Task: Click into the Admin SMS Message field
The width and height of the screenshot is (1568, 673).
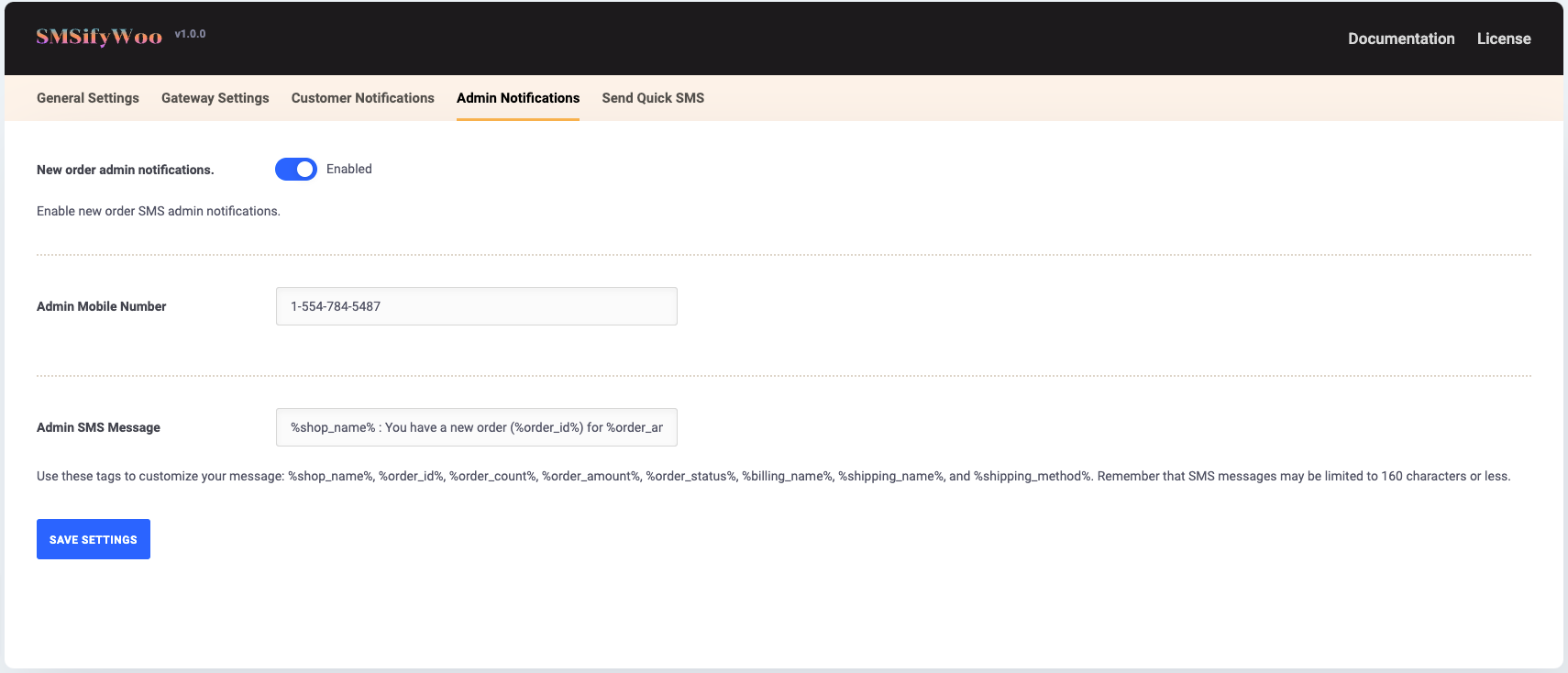Action: click(x=477, y=427)
